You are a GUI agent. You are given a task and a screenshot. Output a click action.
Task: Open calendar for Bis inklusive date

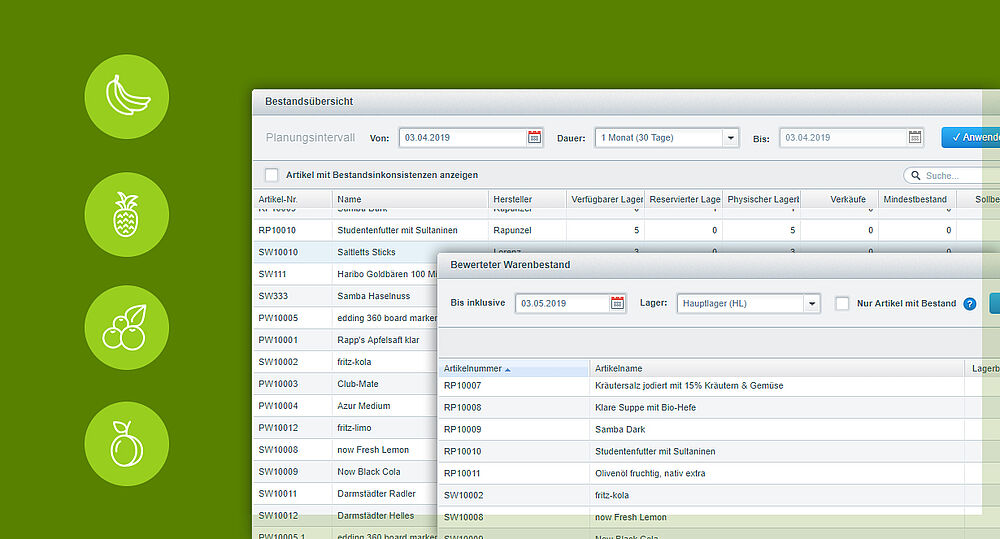pyautogui.click(x=617, y=303)
